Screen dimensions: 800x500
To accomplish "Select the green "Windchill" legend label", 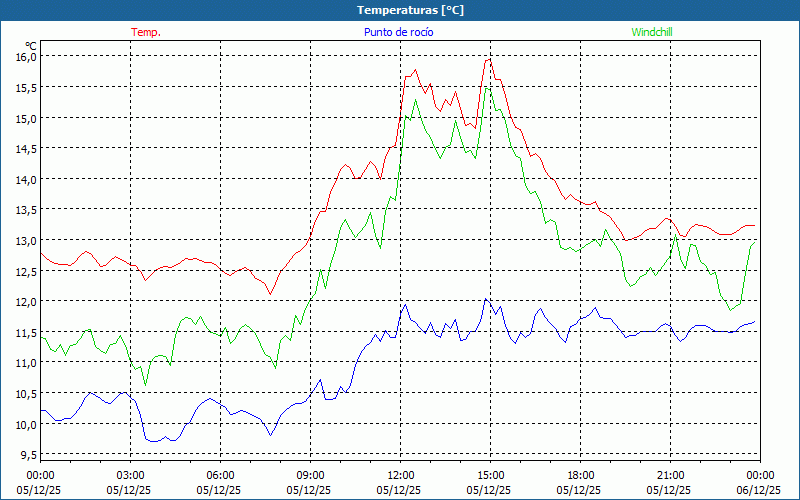I will pos(652,32).
